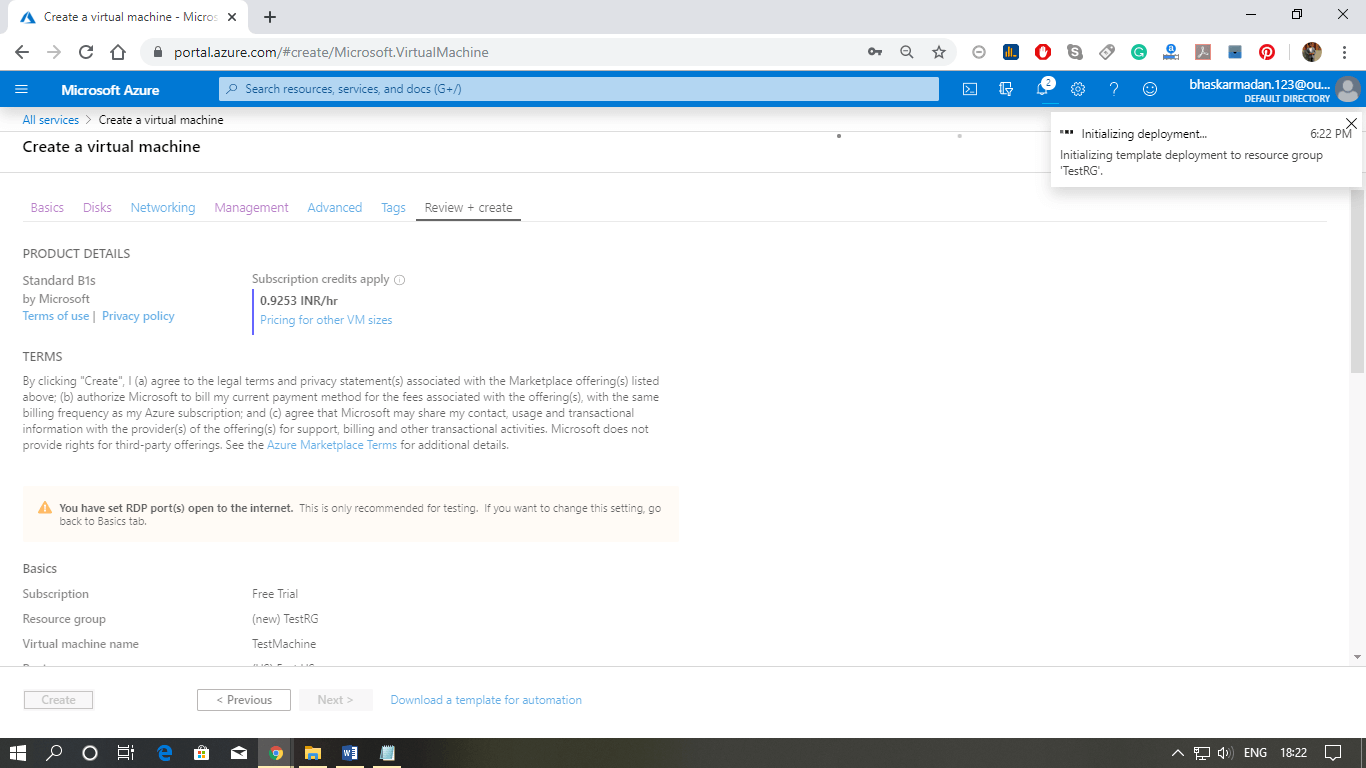Image resolution: width=1366 pixels, height=768 pixels.
Task: Open the portal hamburger menu
Action: tap(21, 89)
